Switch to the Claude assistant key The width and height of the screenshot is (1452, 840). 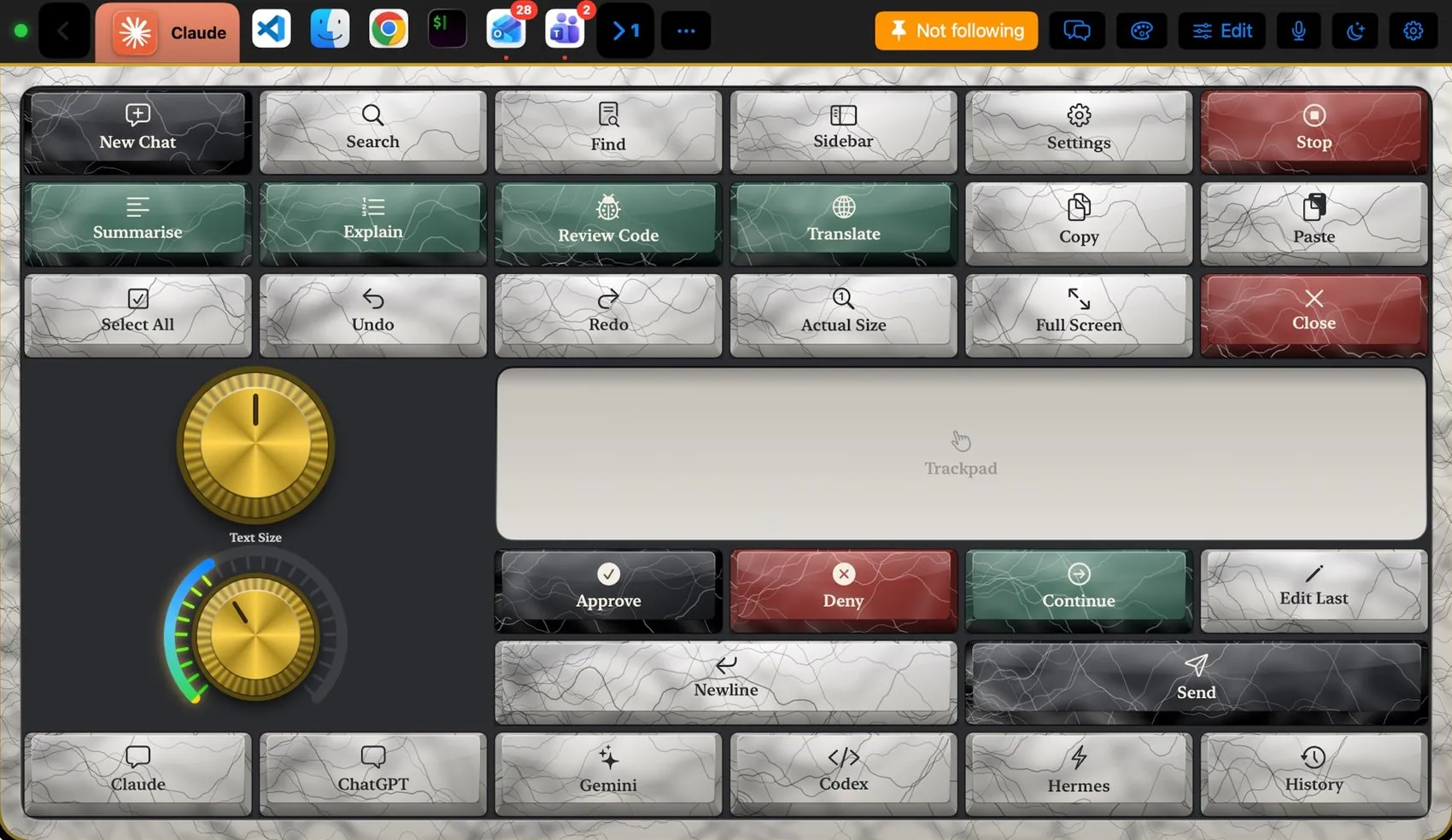coord(138,773)
